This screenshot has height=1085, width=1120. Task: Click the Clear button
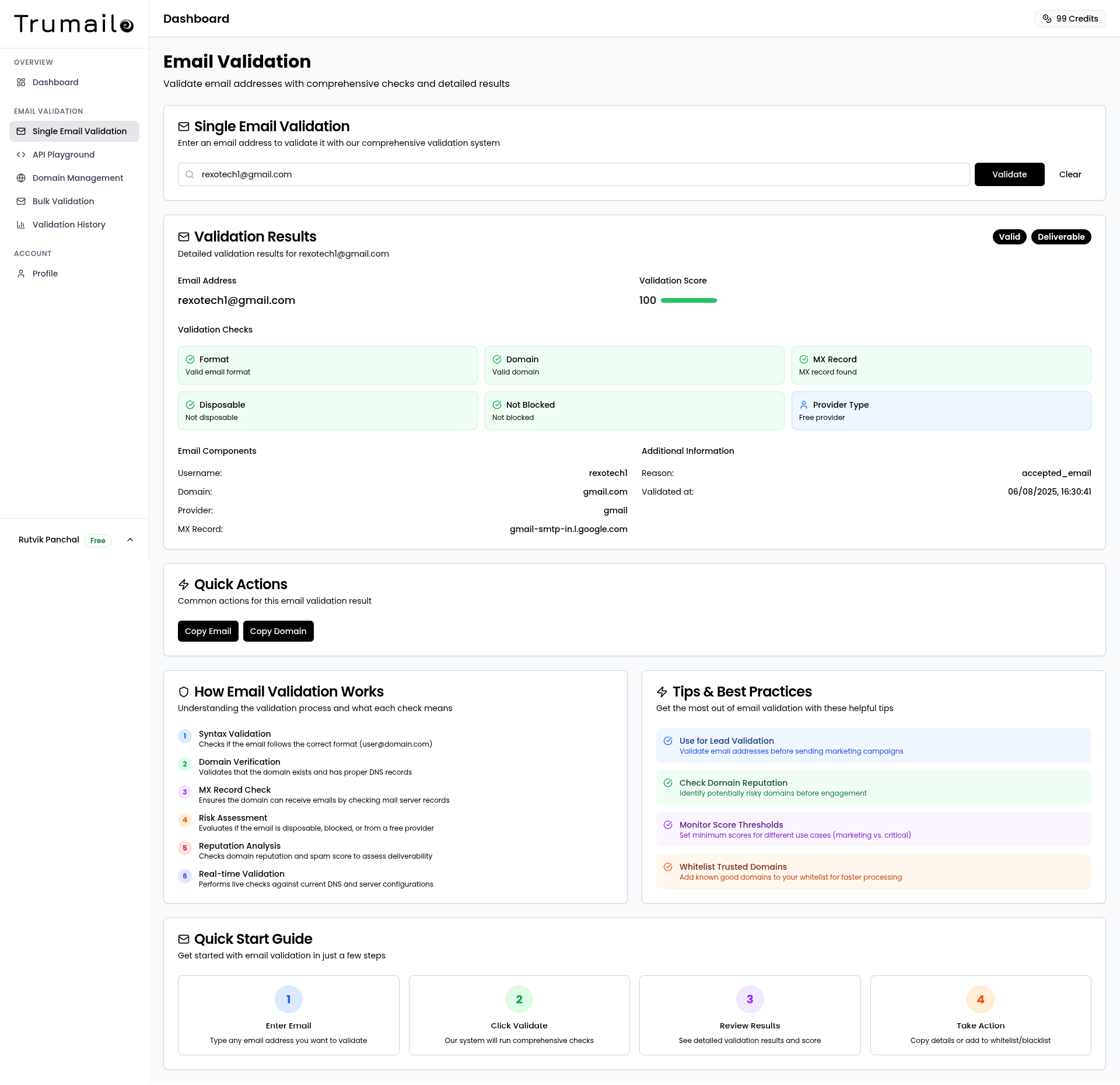[1069, 174]
